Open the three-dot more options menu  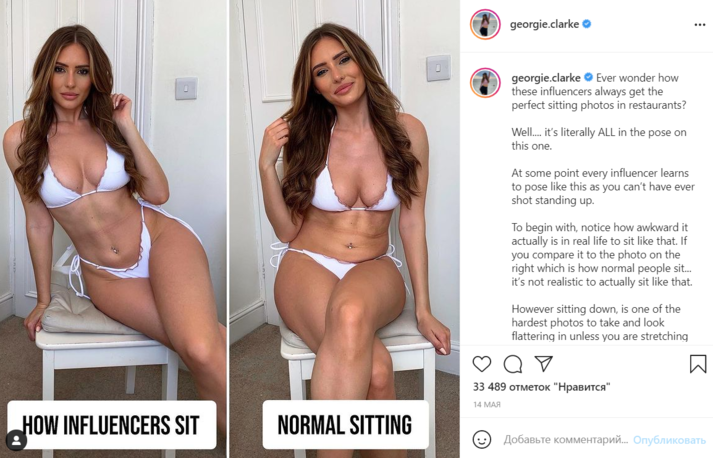click(x=700, y=25)
